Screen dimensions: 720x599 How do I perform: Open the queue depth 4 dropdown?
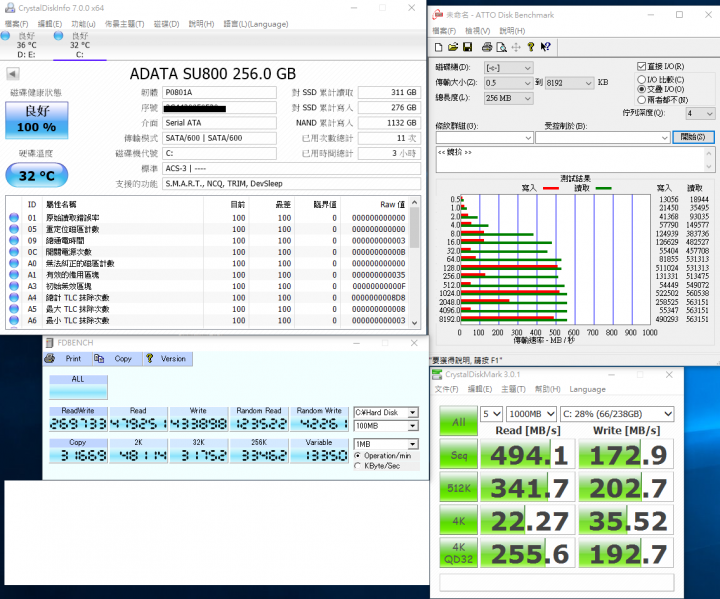[700, 113]
